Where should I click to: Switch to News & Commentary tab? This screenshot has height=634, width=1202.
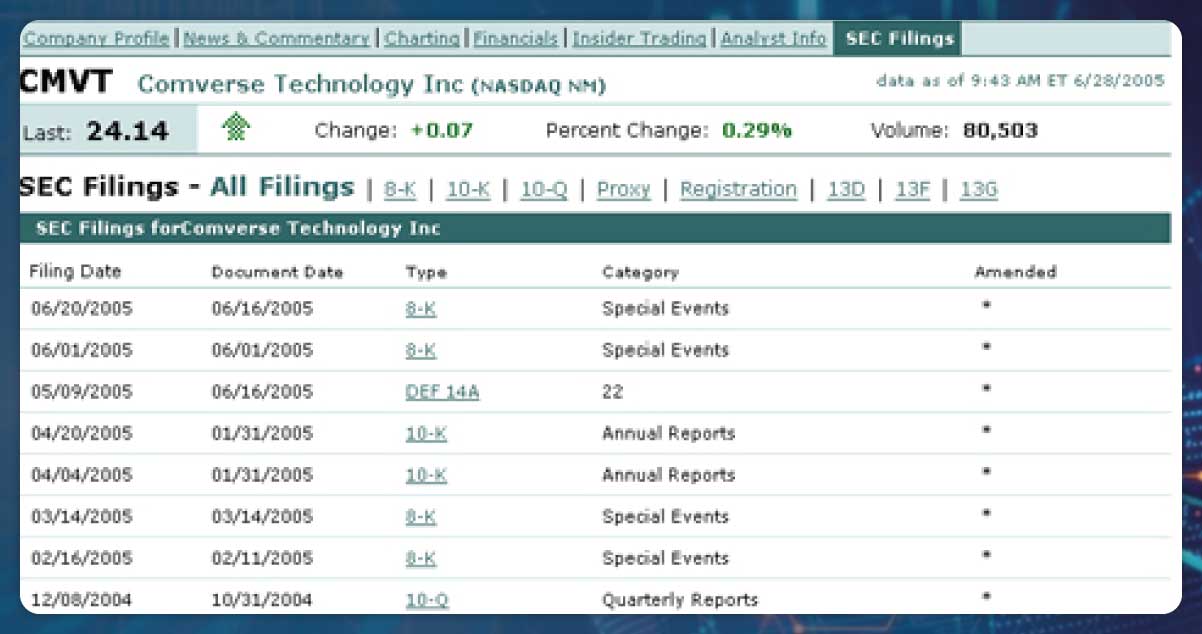click(277, 39)
